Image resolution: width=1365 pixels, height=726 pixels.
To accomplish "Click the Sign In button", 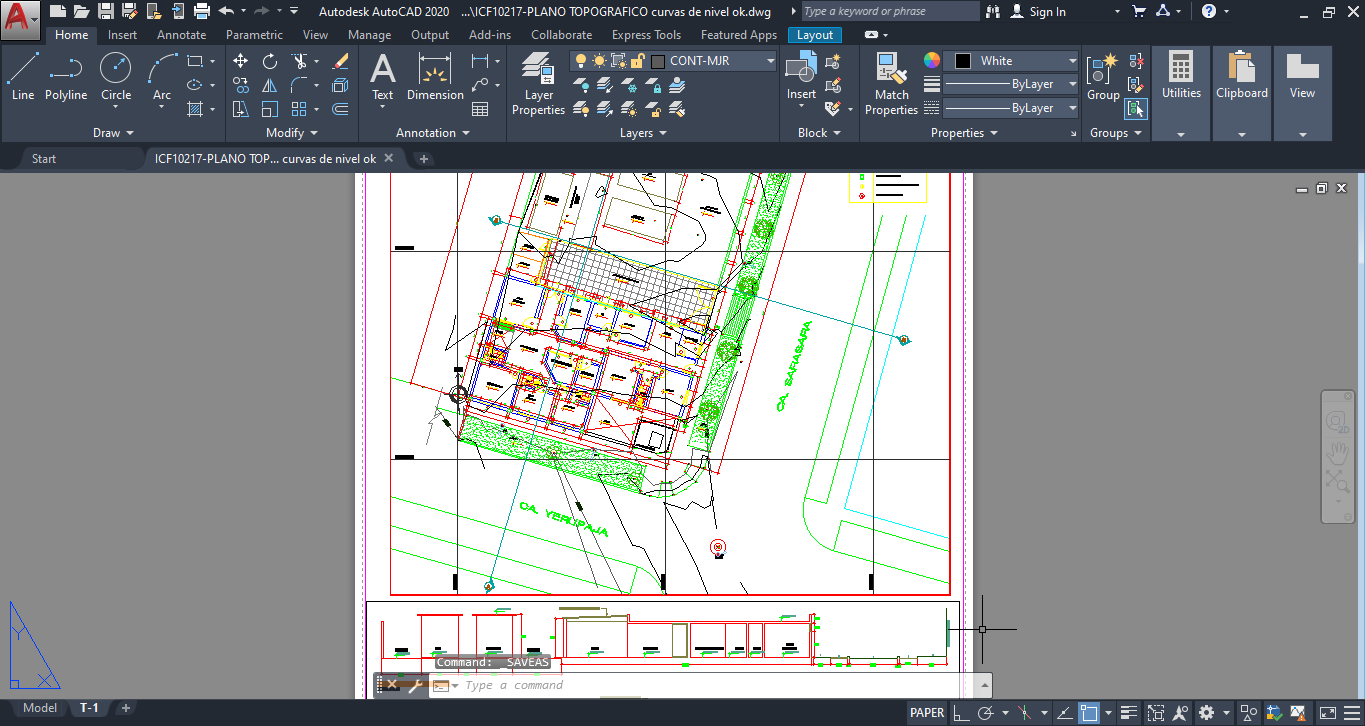I will 1038,12.
